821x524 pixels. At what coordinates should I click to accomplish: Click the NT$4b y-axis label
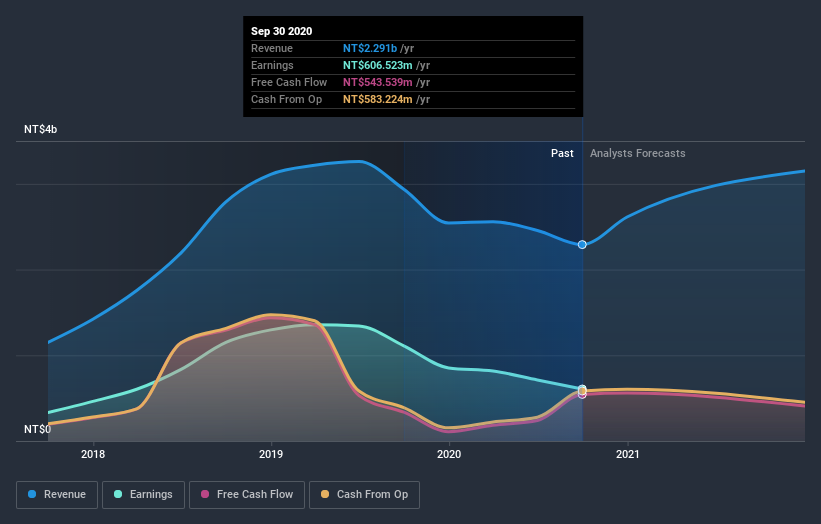(40, 129)
